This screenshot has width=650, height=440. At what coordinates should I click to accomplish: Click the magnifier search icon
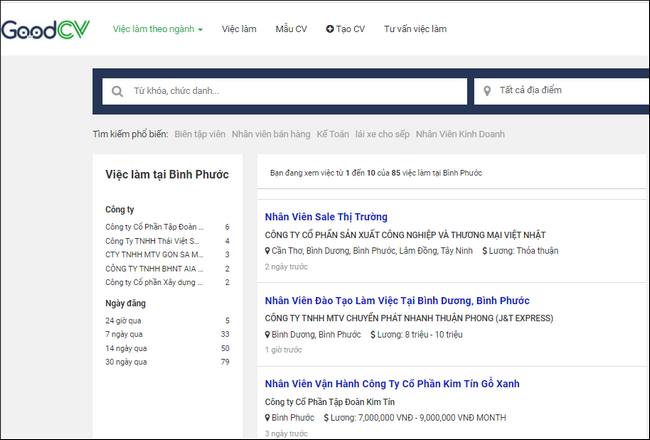pos(118,91)
